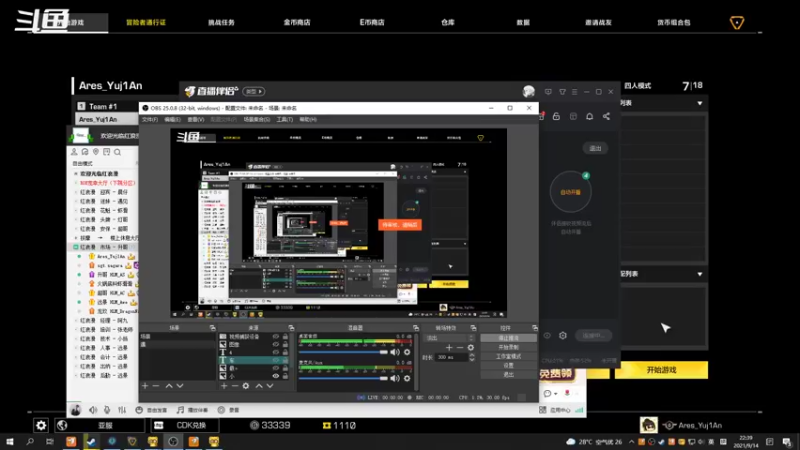800x450 pixels.
Task: Click transition duration 300 ms input field
Action: (451, 357)
